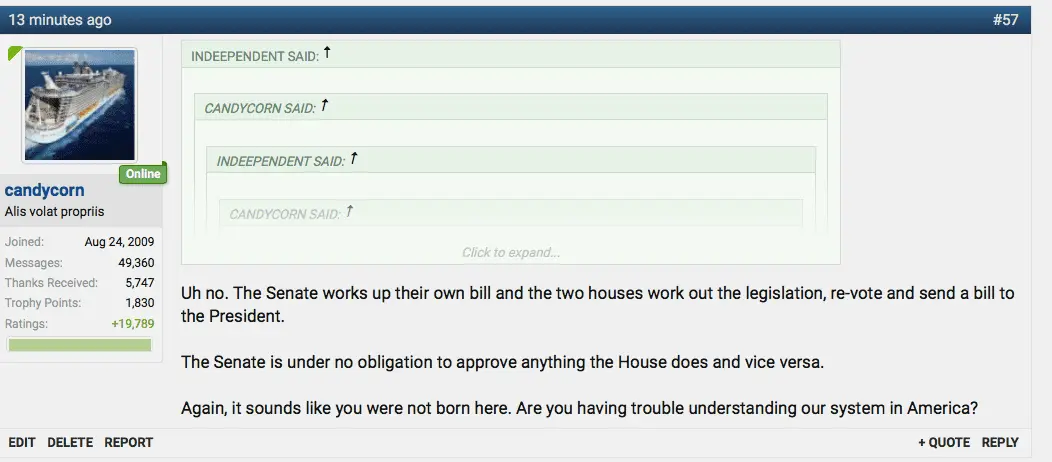Click the 1,830 trophy points value

point(139,303)
